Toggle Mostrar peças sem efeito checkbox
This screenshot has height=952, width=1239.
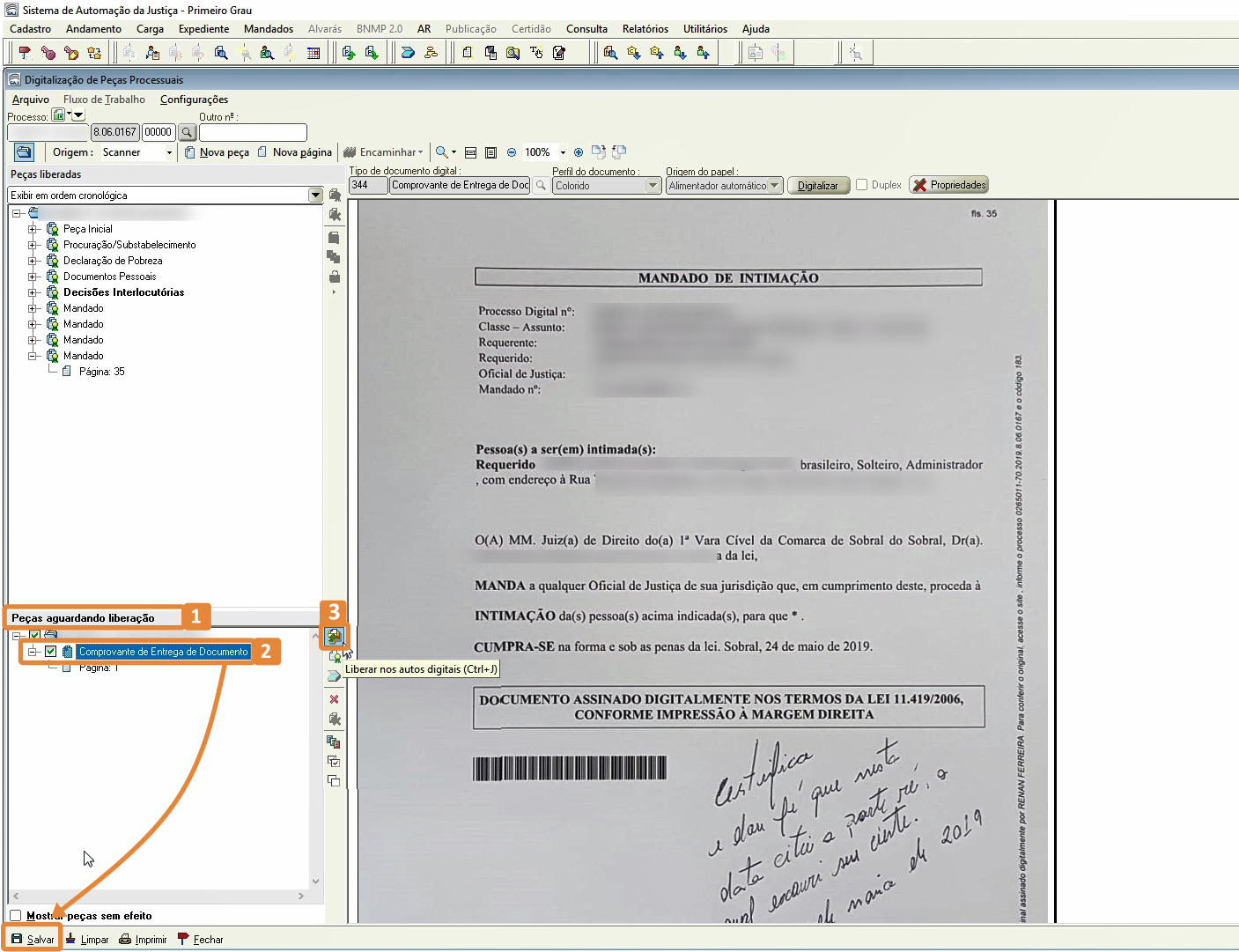tap(16, 916)
